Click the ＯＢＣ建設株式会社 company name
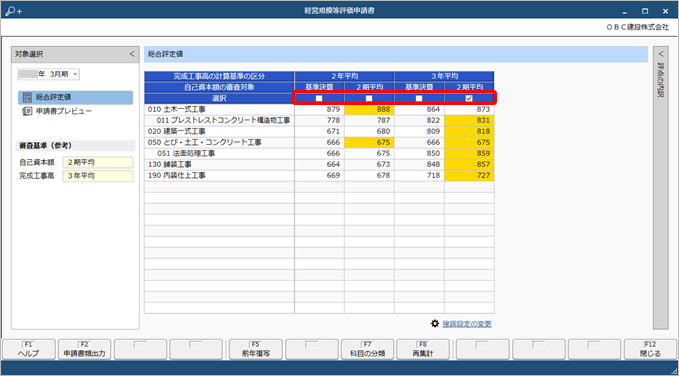The height and width of the screenshot is (376, 679). (x=638, y=27)
